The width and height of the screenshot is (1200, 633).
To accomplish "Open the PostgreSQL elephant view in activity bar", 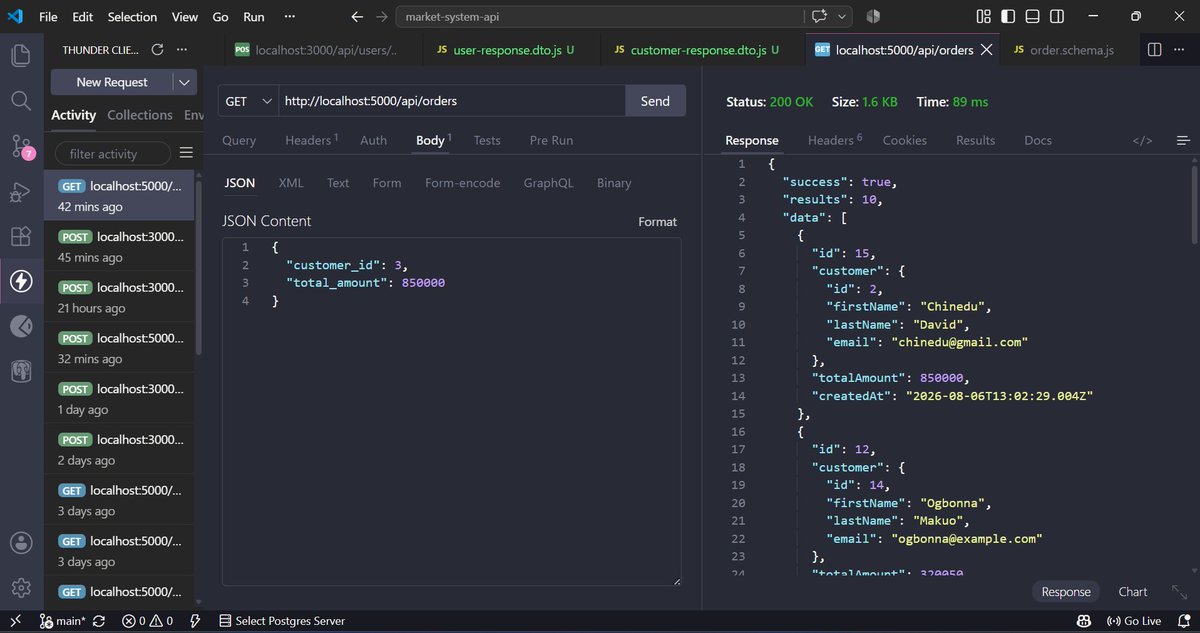I will [21, 371].
